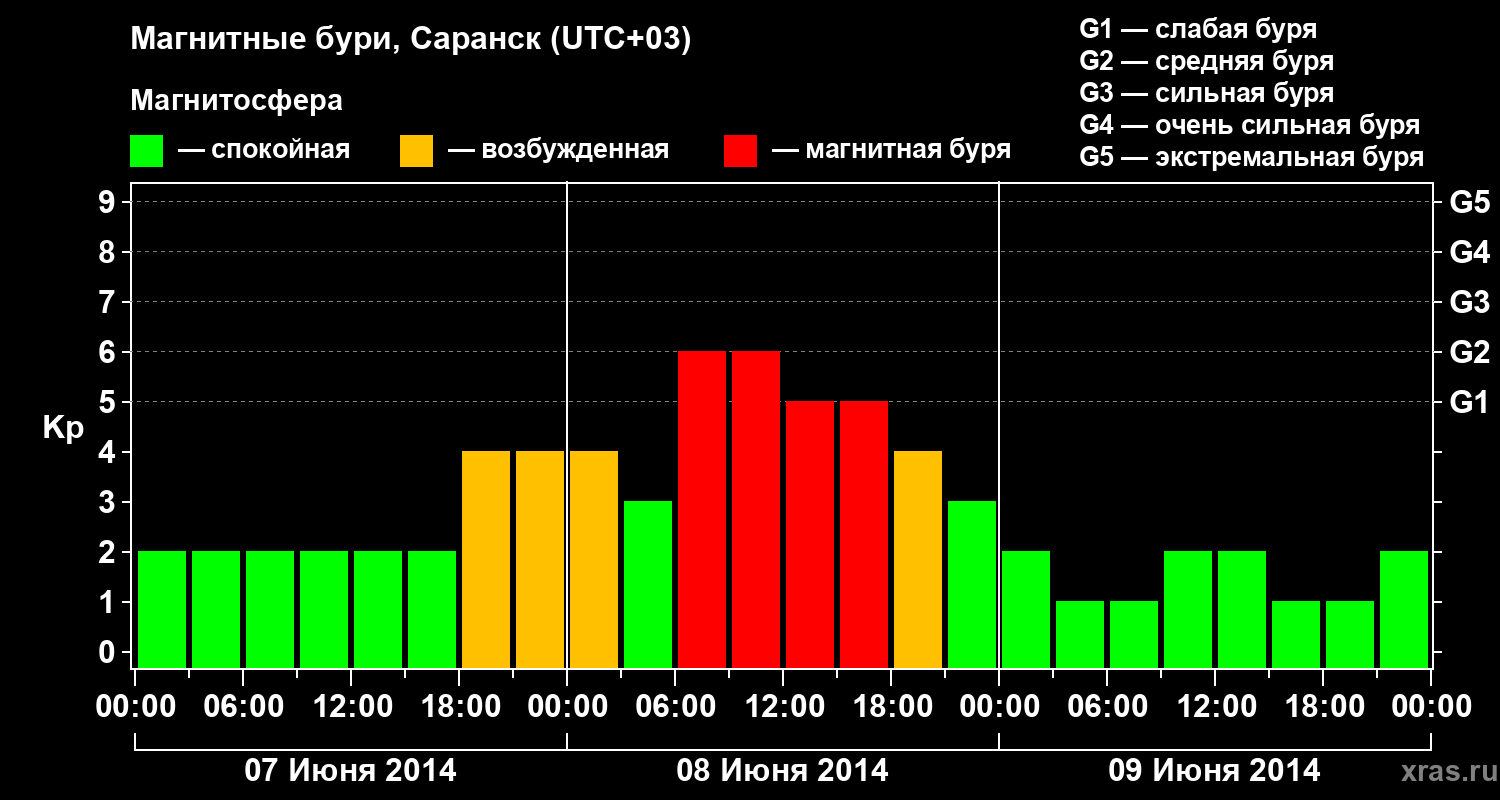Click the green bar starting at 12:00 on 07 Июня
The width and height of the screenshot is (1500, 800).
[378, 610]
